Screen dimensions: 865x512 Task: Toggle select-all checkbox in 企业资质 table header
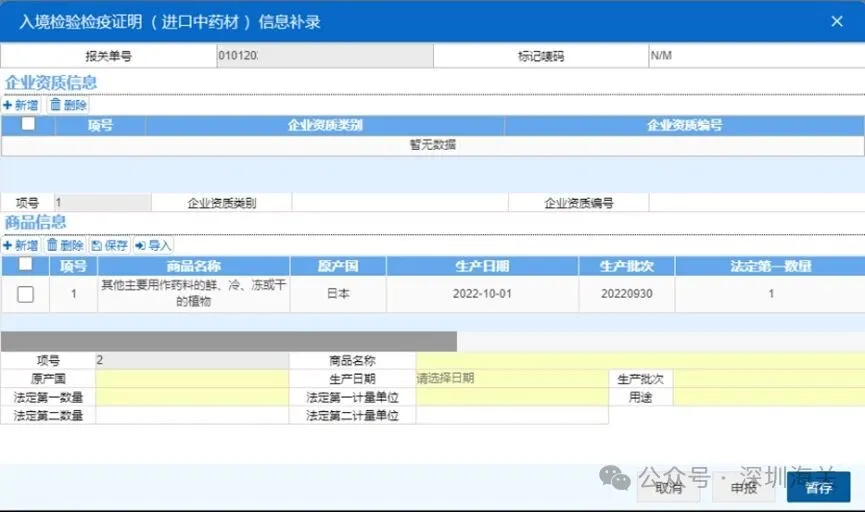28,125
